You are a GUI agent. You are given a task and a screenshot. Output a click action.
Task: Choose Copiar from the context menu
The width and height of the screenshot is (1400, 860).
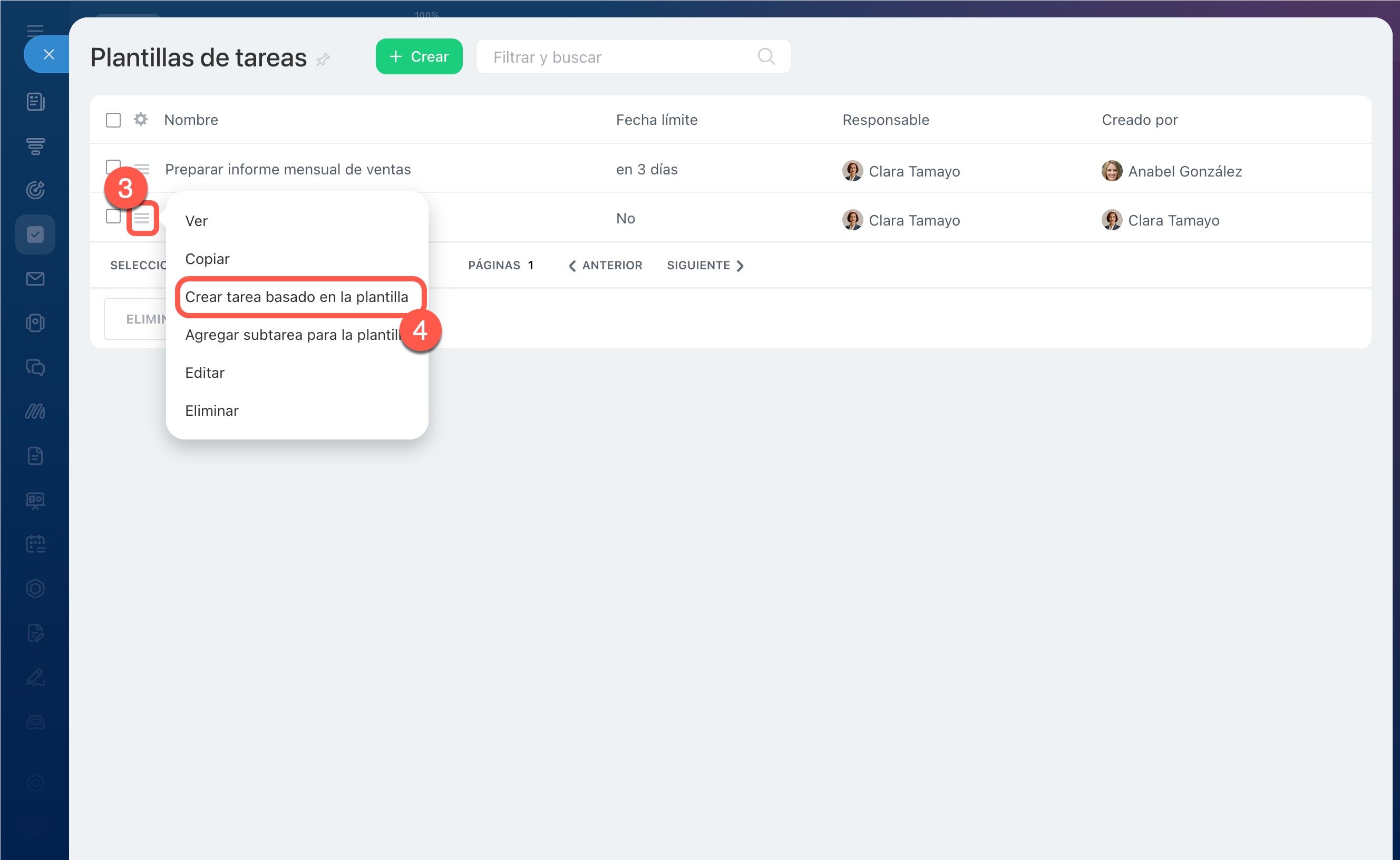[x=207, y=259]
